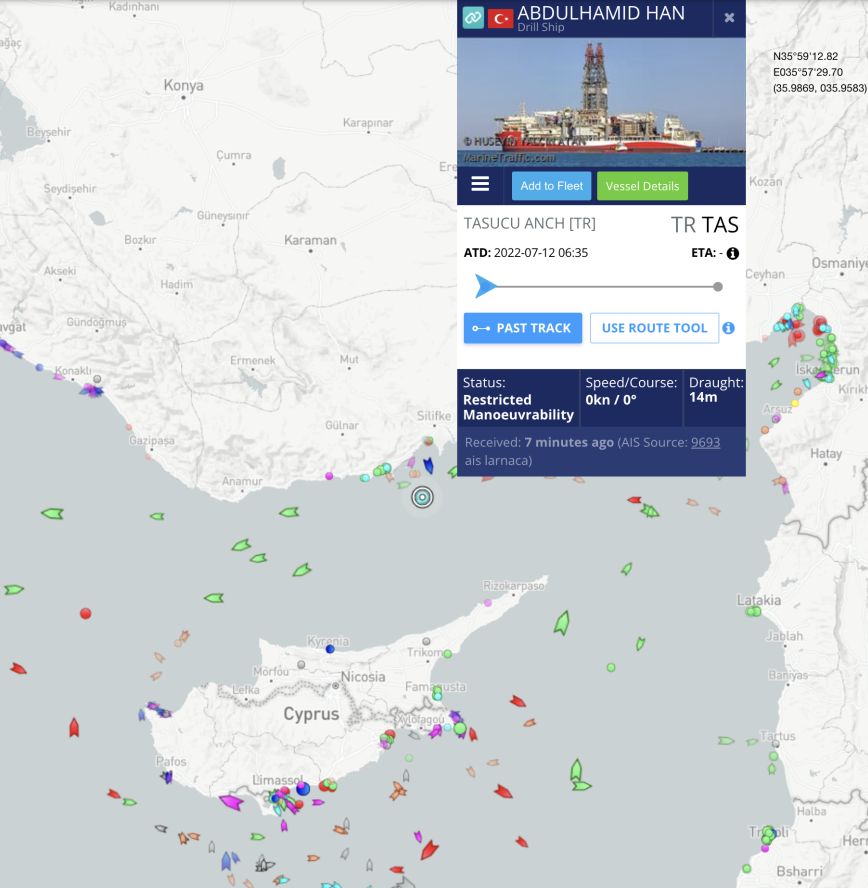Click the info icon next to ETA

click(732, 253)
